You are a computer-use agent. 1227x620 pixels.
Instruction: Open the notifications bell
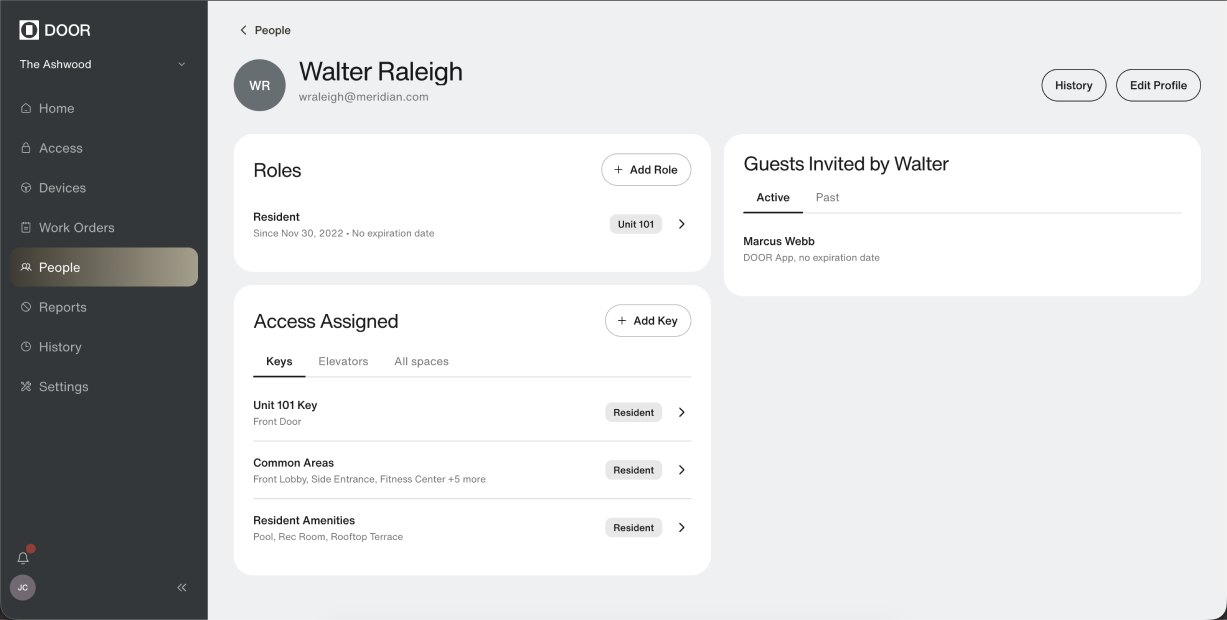click(x=23, y=558)
